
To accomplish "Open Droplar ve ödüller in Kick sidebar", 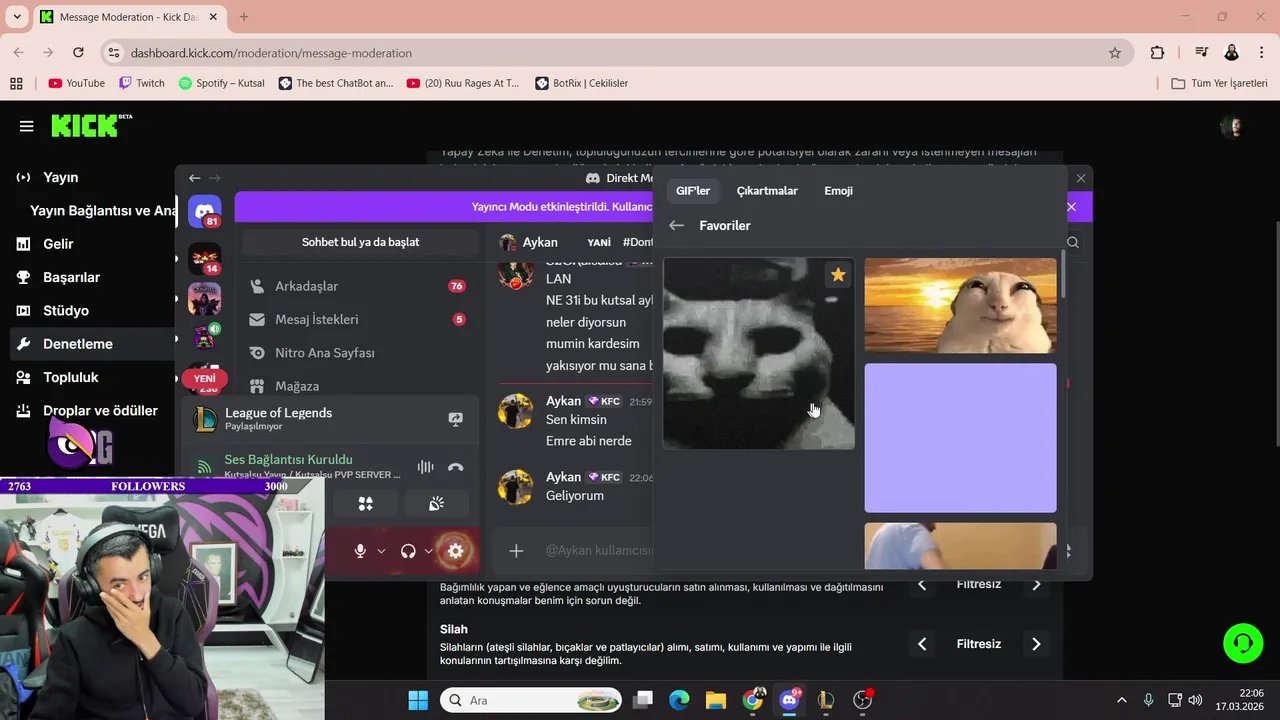I will [100, 411].
